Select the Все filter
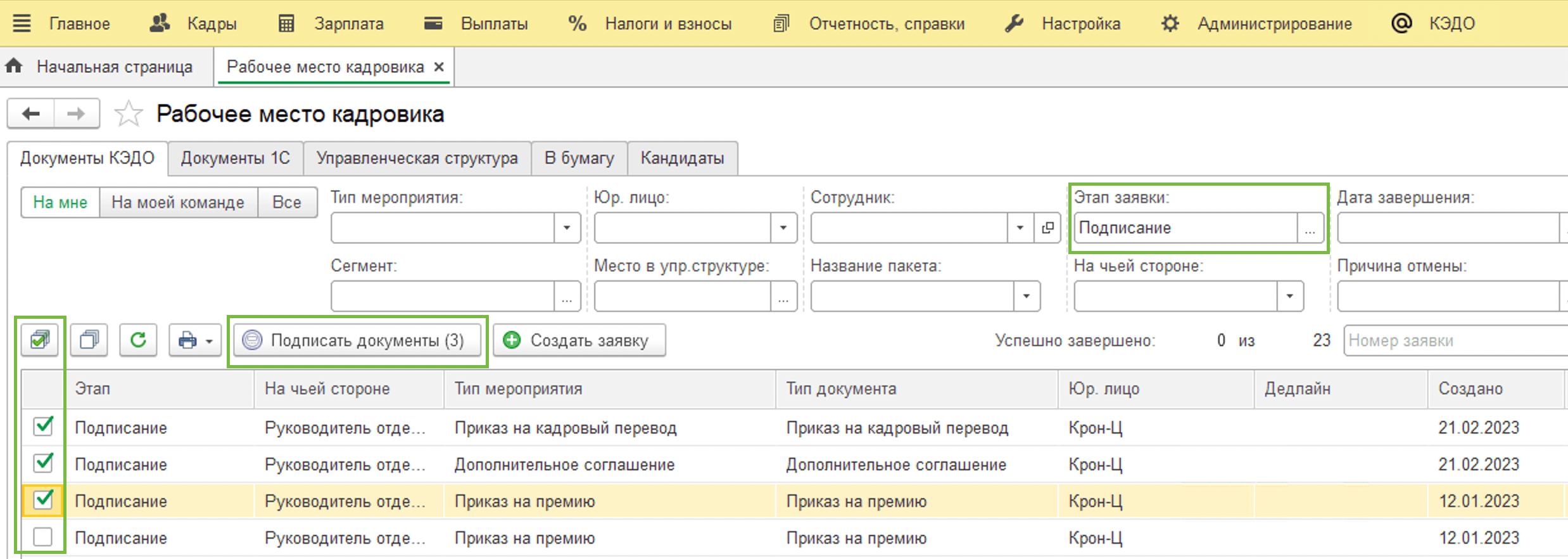1568x559 pixels. [x=287, y=202]
